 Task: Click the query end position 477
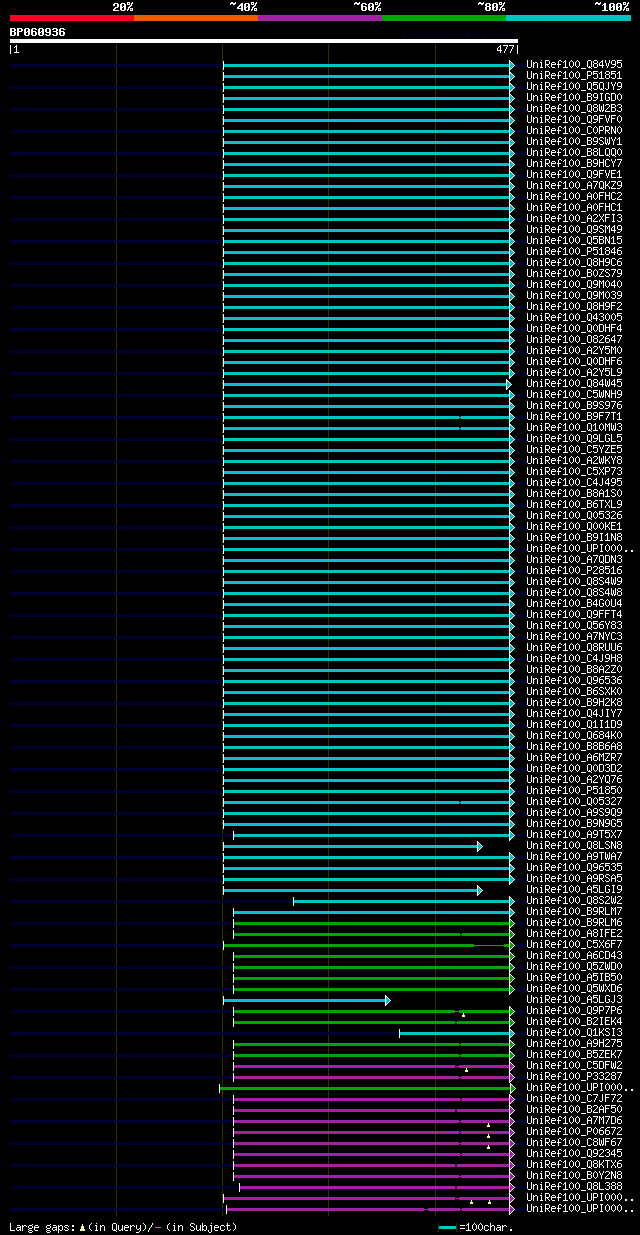pos(505,49)
